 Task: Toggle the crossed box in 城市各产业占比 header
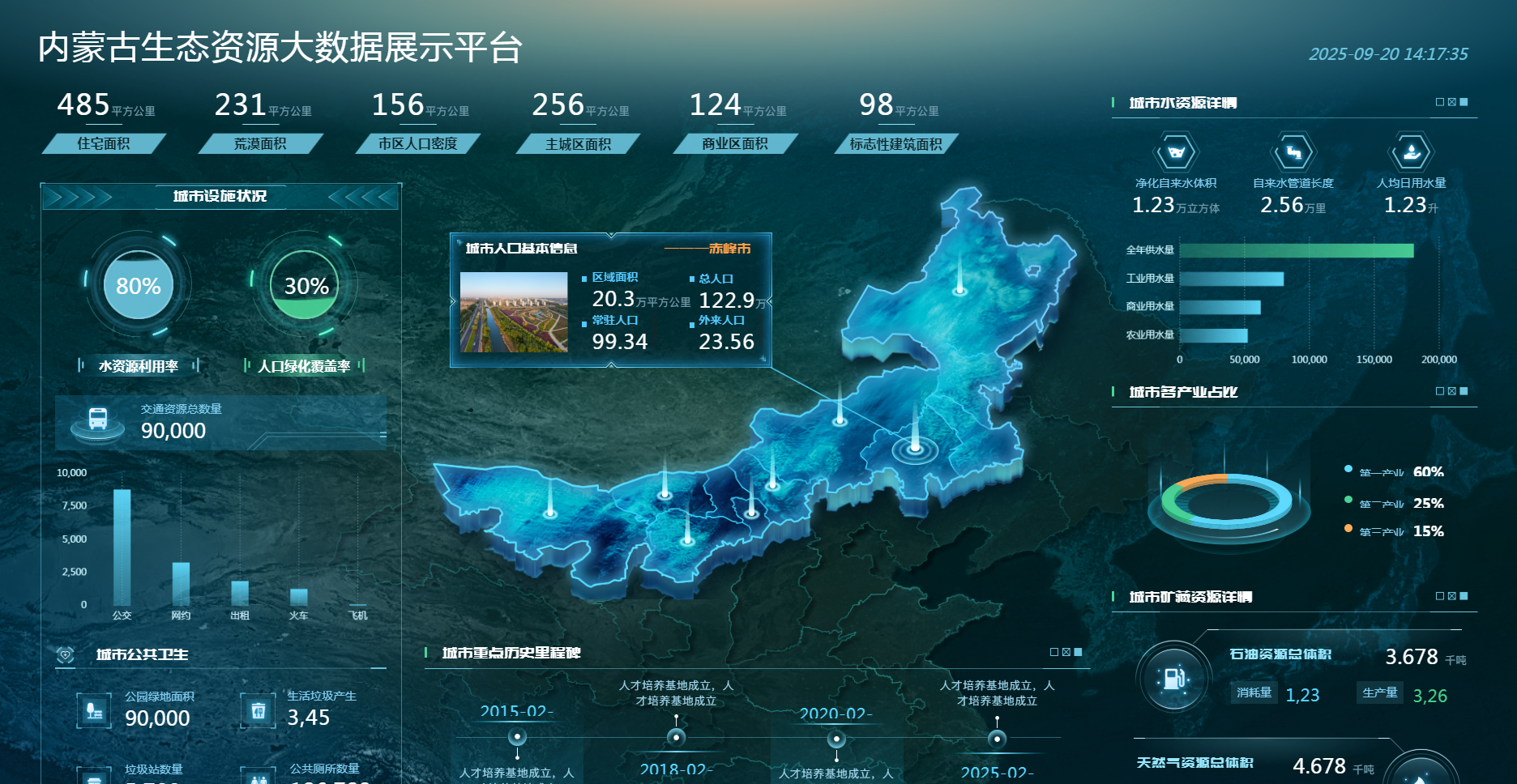point(1452,391)
